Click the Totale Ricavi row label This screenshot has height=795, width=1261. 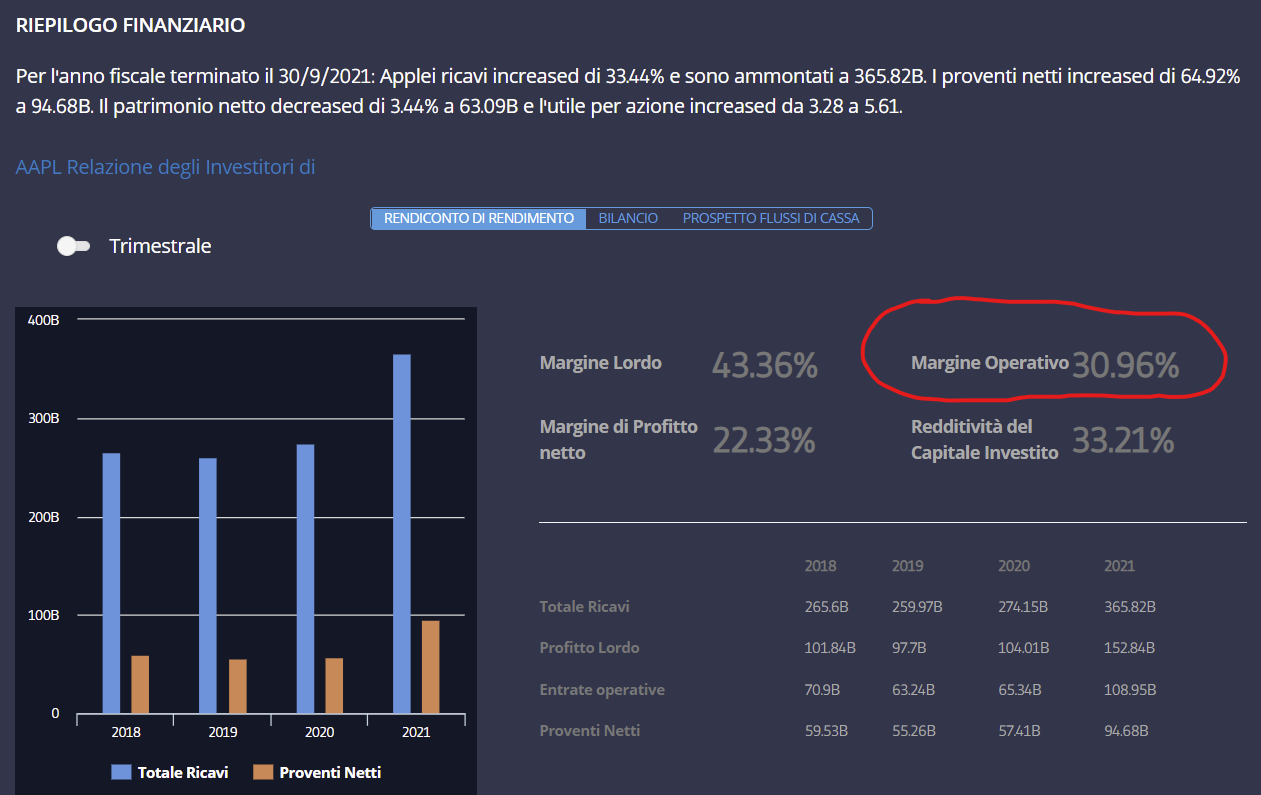pos(585,607)
